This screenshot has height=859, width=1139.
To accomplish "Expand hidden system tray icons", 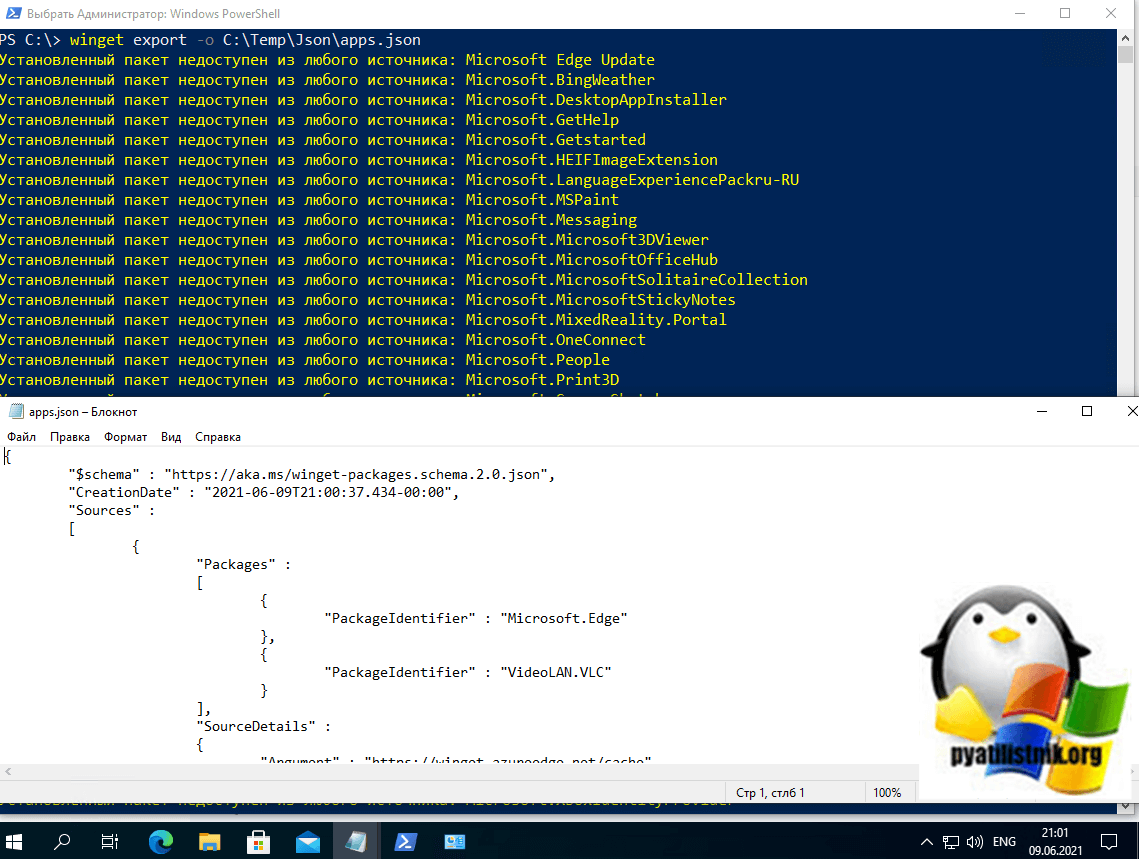I will [927, 841].
